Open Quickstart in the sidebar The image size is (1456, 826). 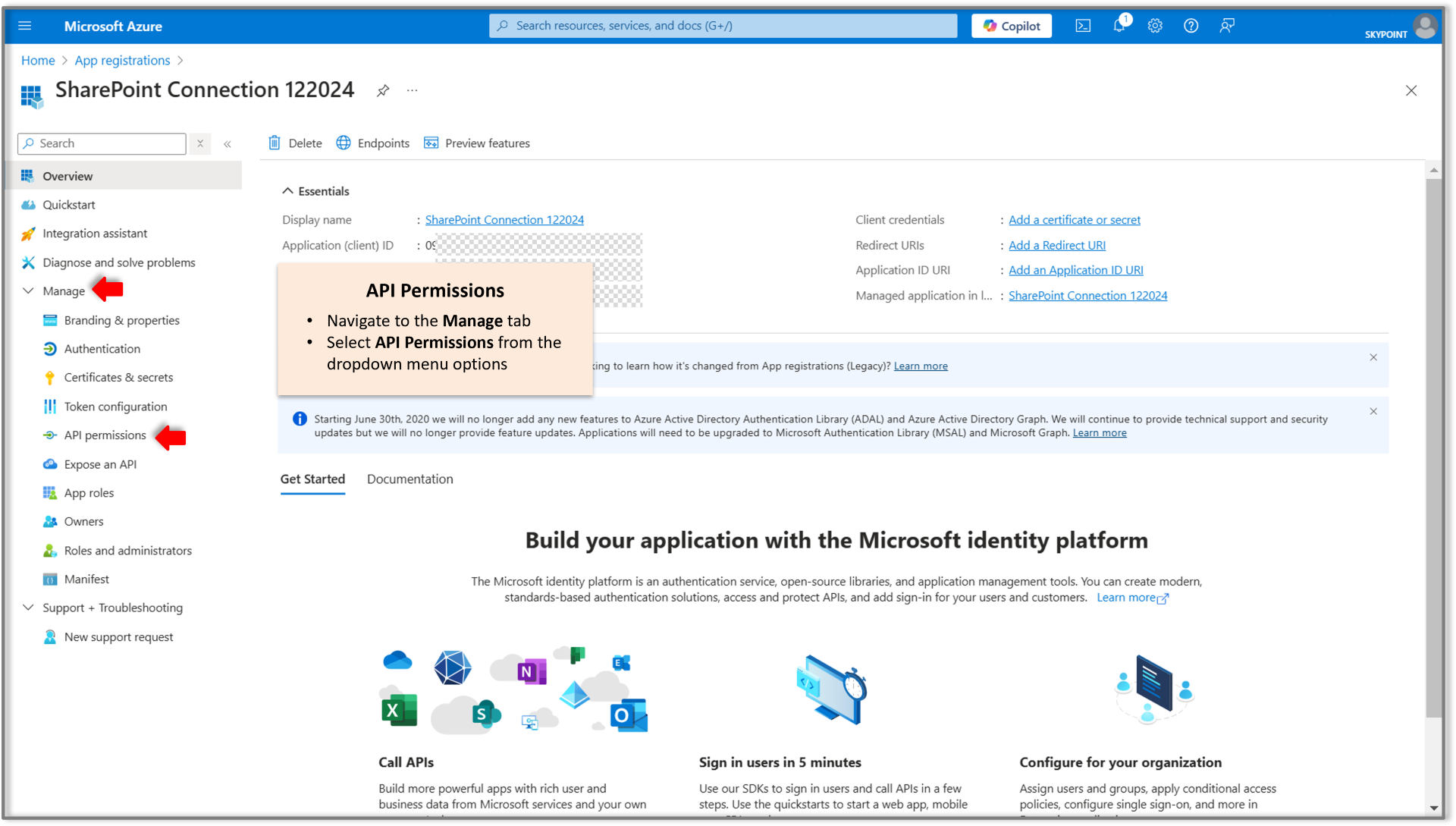[x=69, y=205]
